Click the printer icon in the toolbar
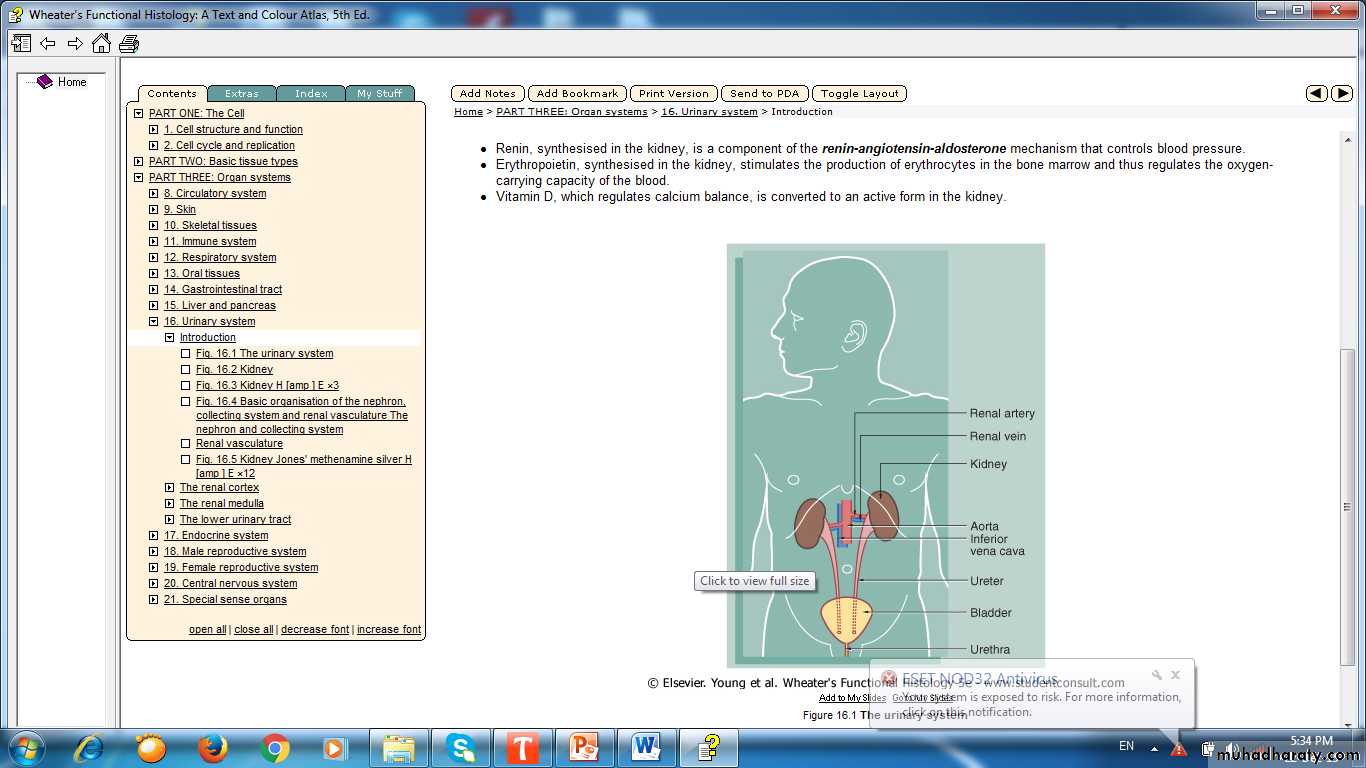Screen dimensions: 1366x768 [129, 43]
